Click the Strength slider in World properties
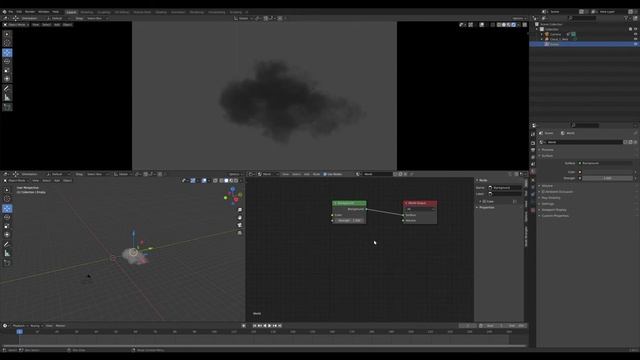640x360 pixels. coord(608,178)
